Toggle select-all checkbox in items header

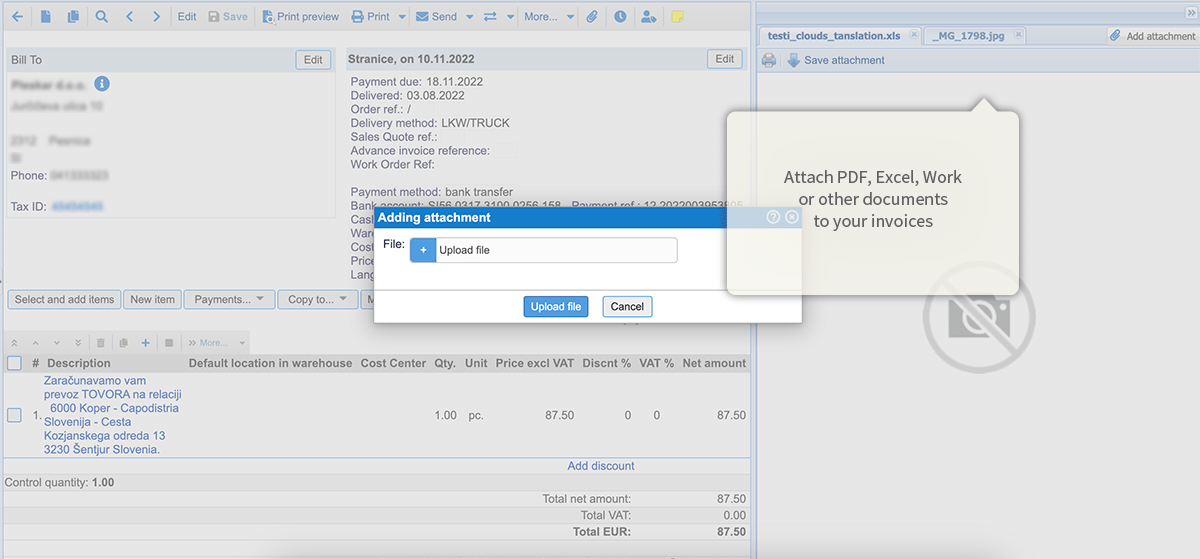[x=15, y=363]
